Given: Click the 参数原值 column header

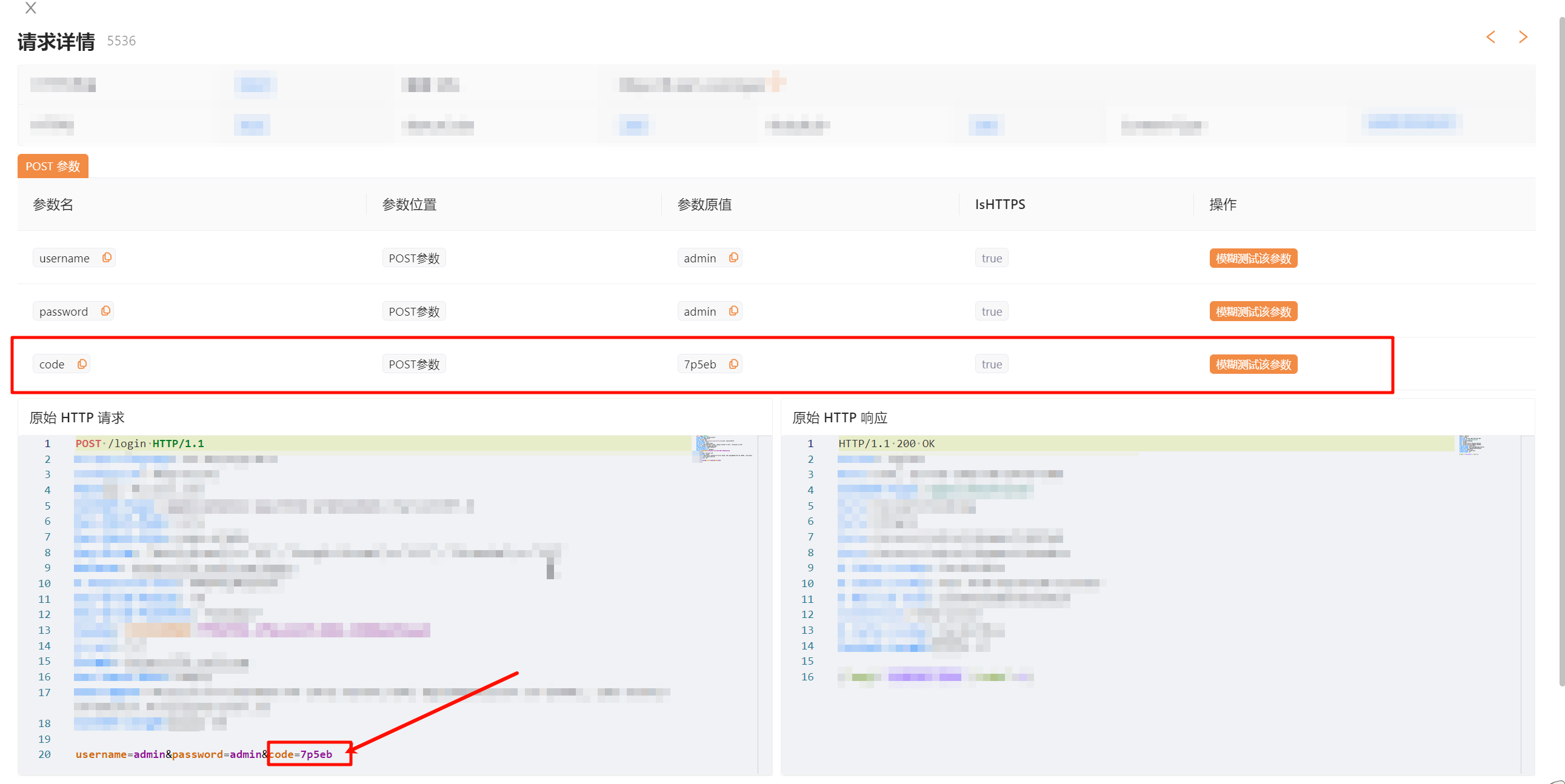Looking at the screenshot, I should point(704,205).
